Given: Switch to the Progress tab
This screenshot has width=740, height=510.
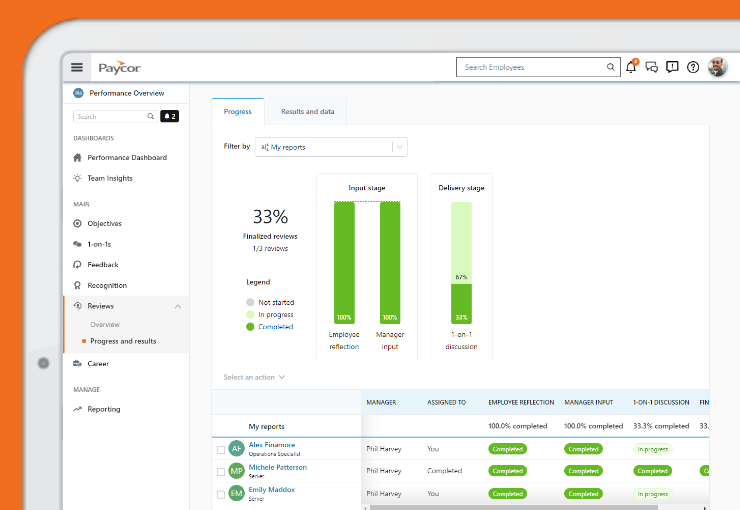Looking at the screenshot, I should [238, 112].
